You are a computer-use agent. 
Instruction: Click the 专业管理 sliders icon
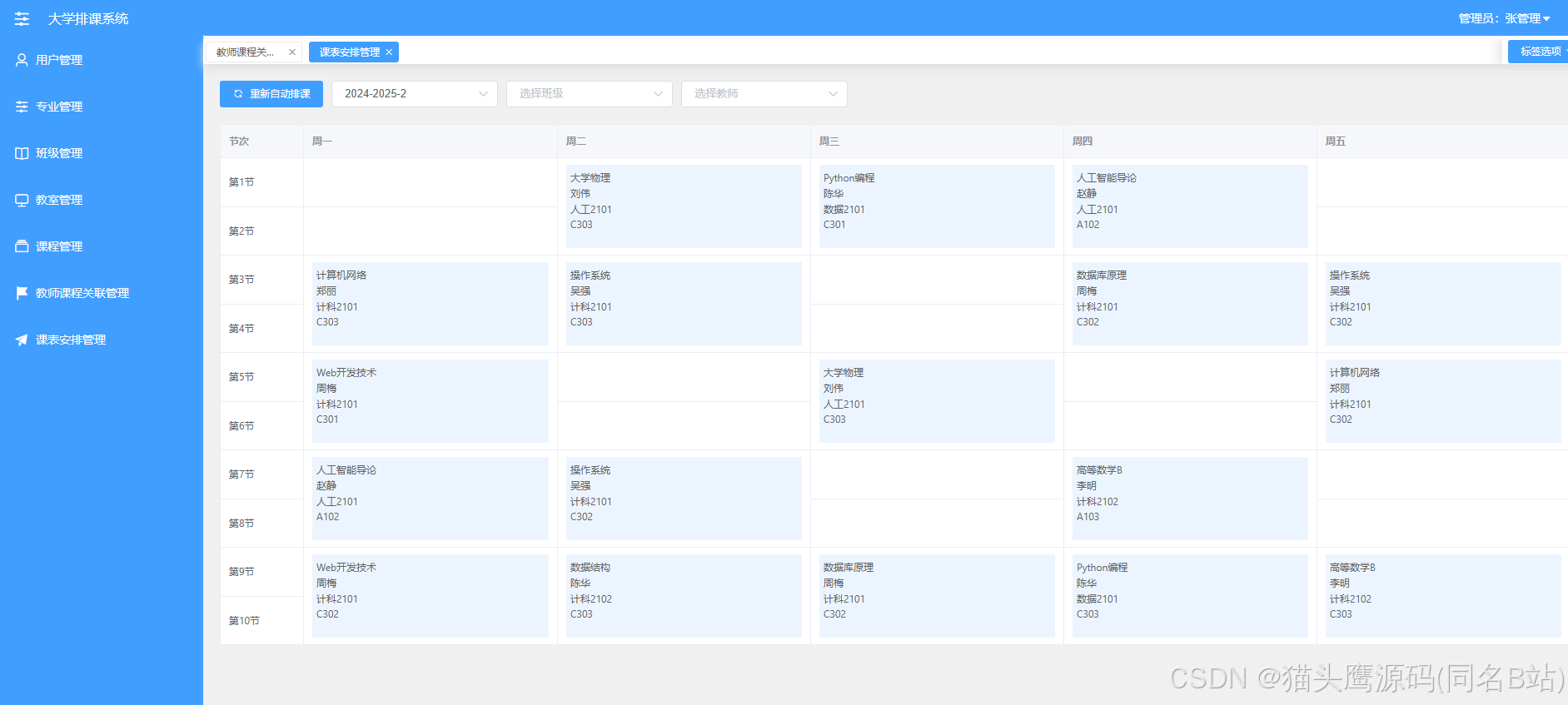point(22,107)
